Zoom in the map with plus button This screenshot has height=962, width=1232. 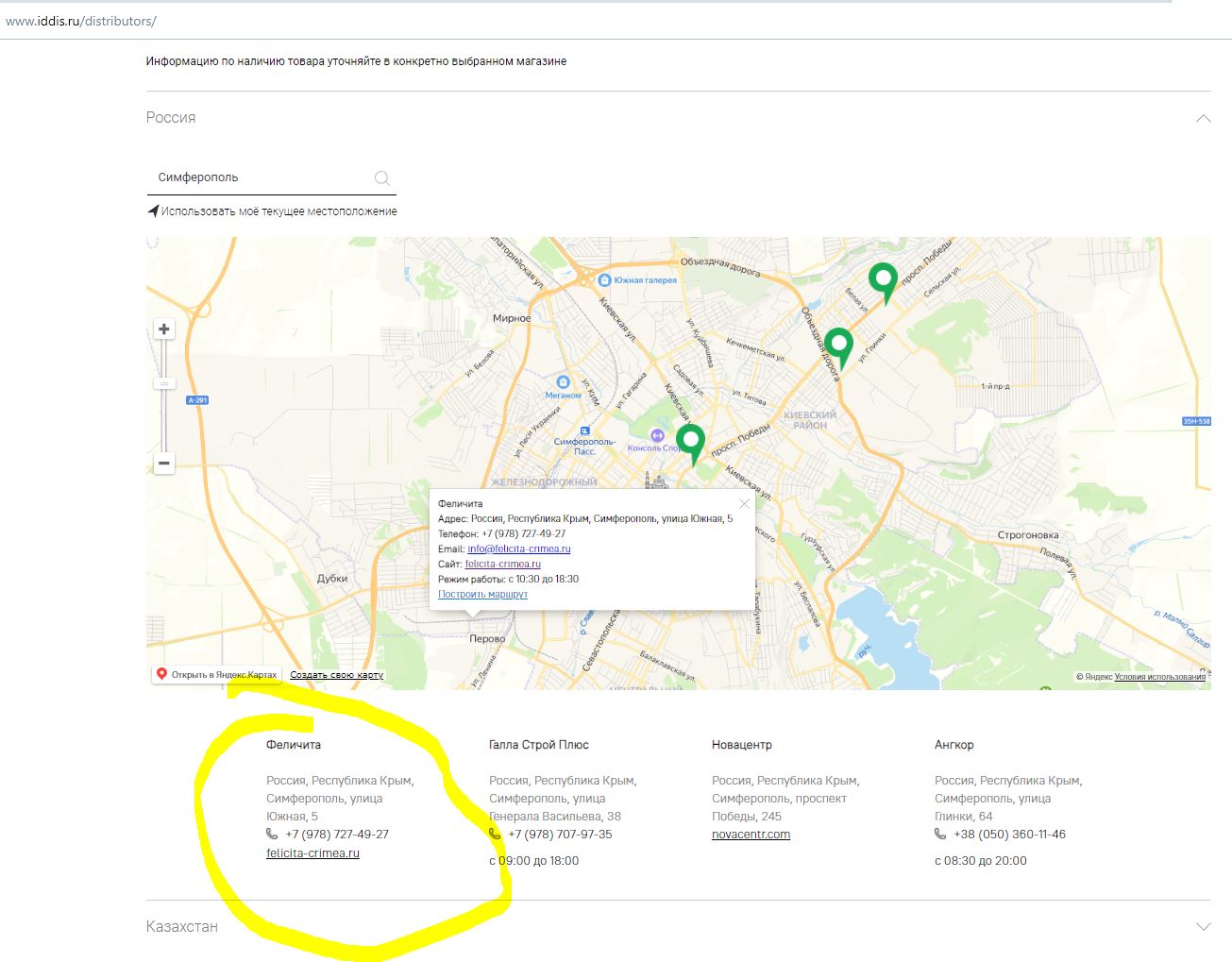tap(164, 329)
